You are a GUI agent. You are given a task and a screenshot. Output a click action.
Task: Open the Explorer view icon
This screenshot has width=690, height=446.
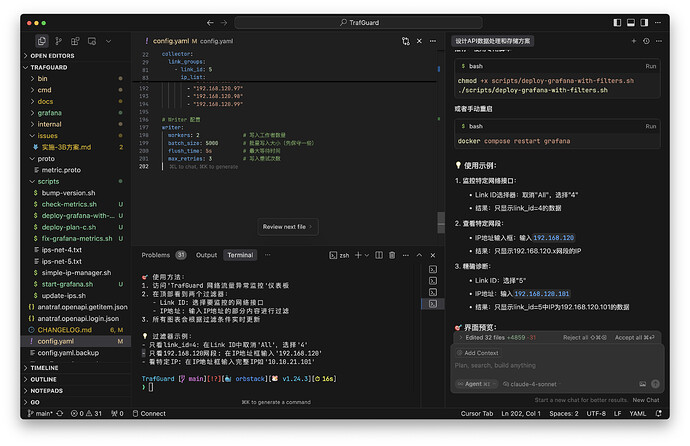coord(42,41)
